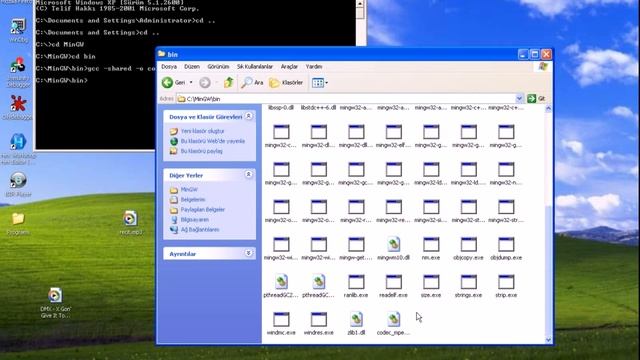Viewport: 640px width, 360px height.
Task: Open the Geri button's history dropdown arrow
Action: [x=191, y=82]
